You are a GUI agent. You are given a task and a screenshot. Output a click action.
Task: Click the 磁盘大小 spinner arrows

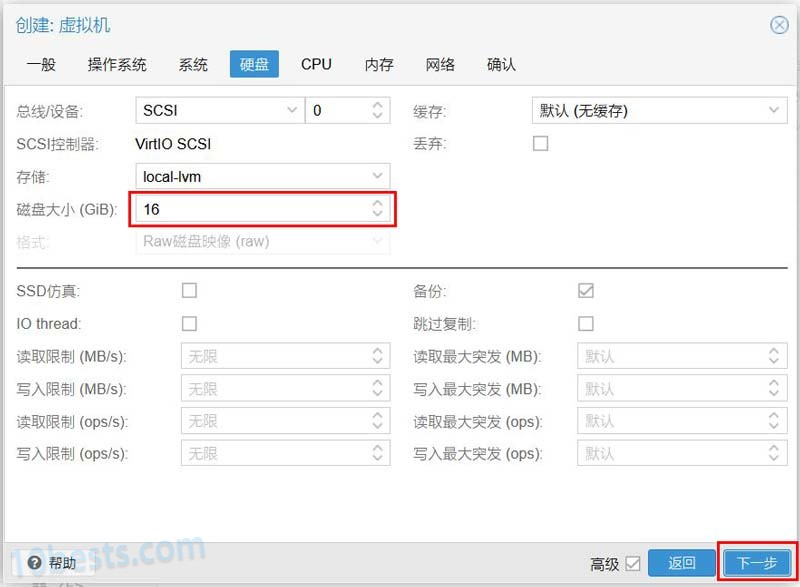coord(377,209)
